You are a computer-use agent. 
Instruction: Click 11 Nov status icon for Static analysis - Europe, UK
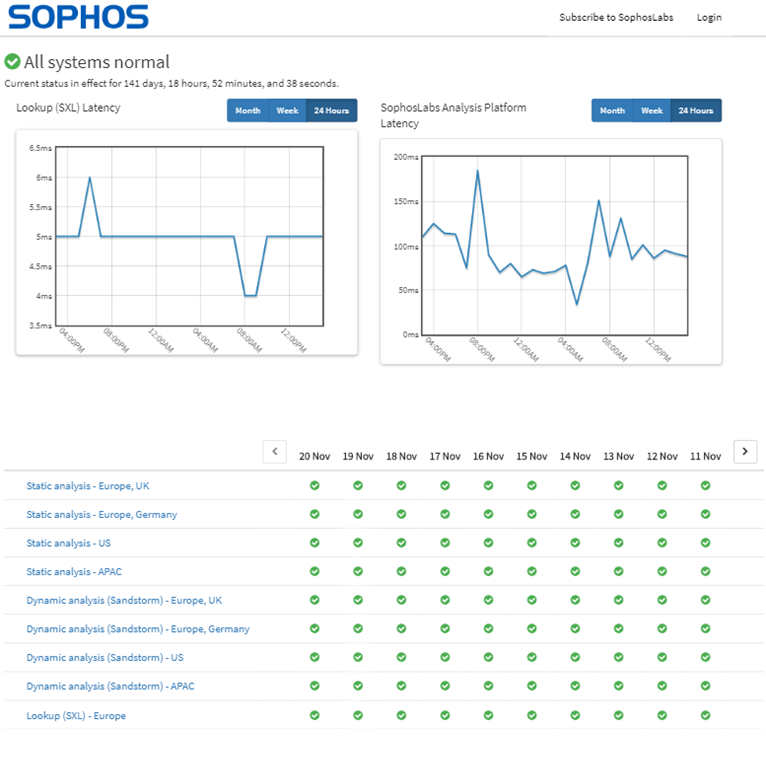click(x=705, y=485)
